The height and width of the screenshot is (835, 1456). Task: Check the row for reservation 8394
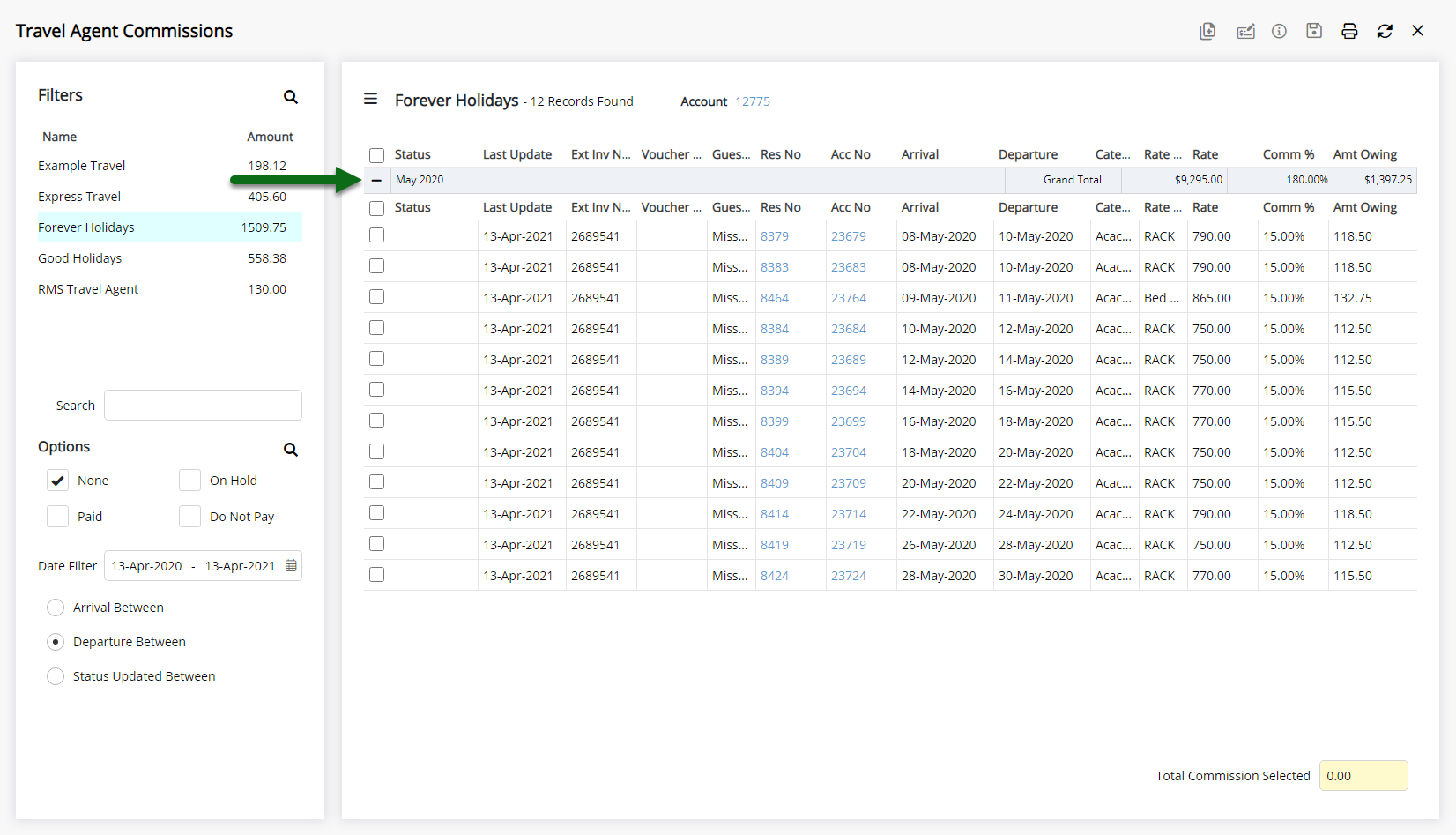coord(377,390)
